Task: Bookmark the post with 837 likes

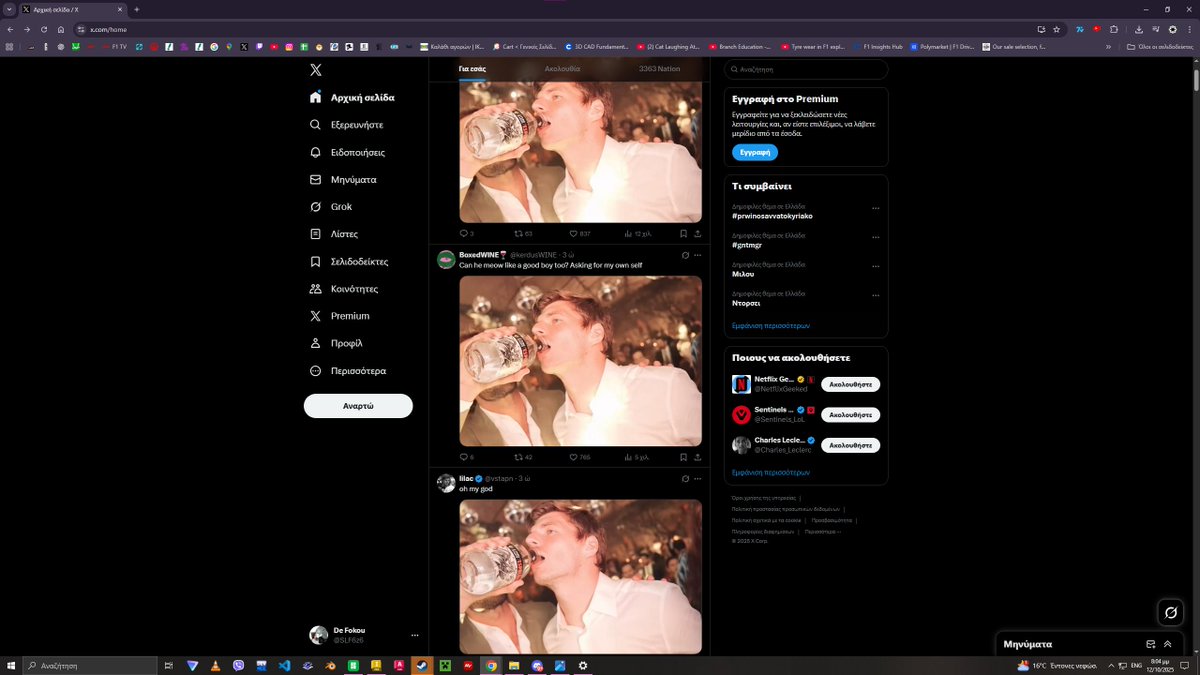Action: pos(683,233)
